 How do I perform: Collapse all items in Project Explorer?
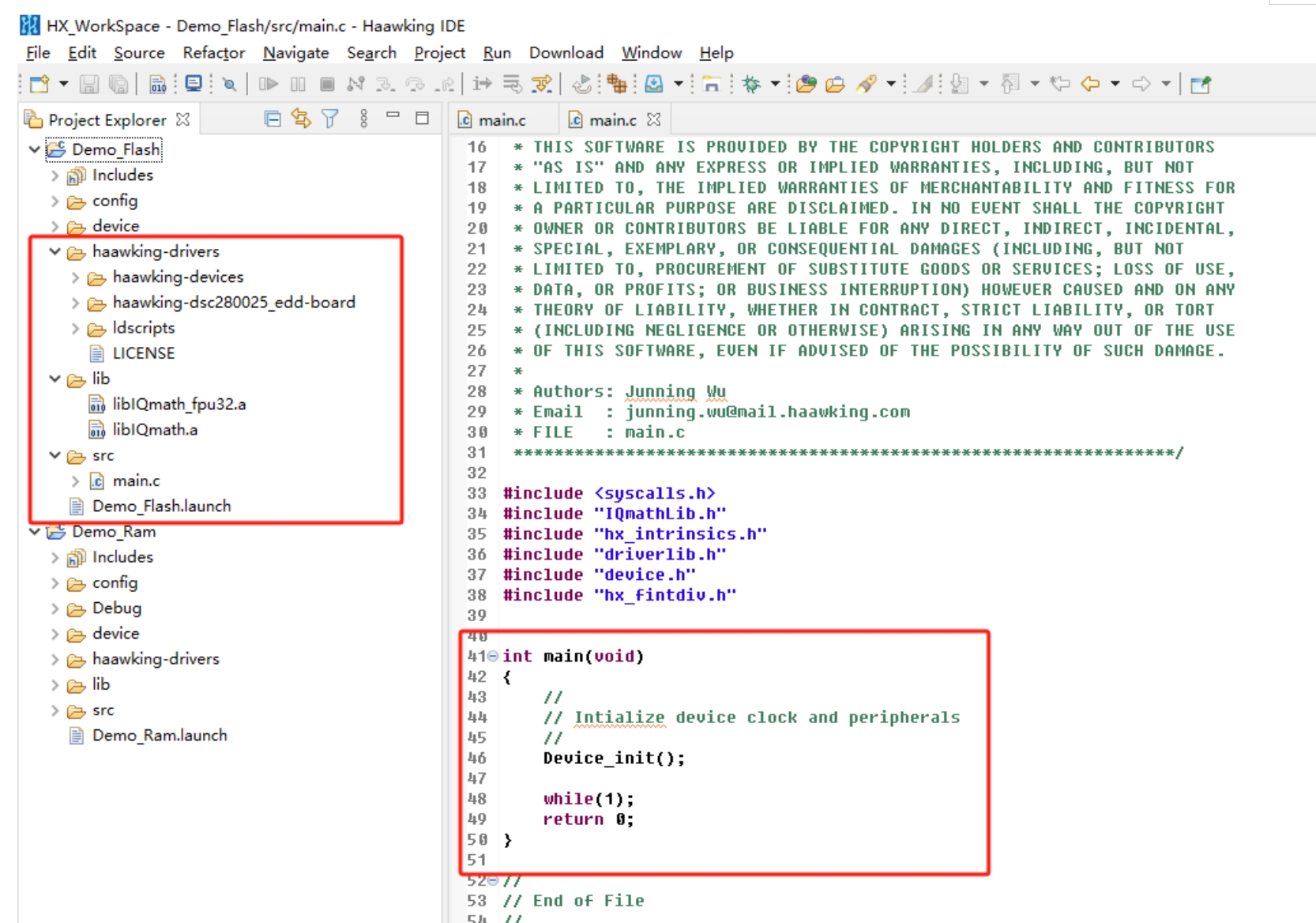coord(273,119)
